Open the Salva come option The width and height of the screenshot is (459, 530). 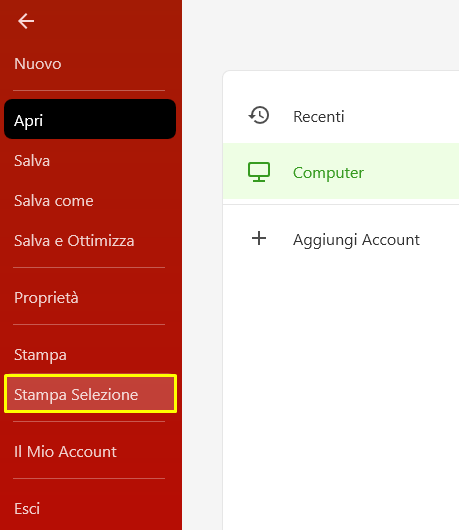[53, 201]
